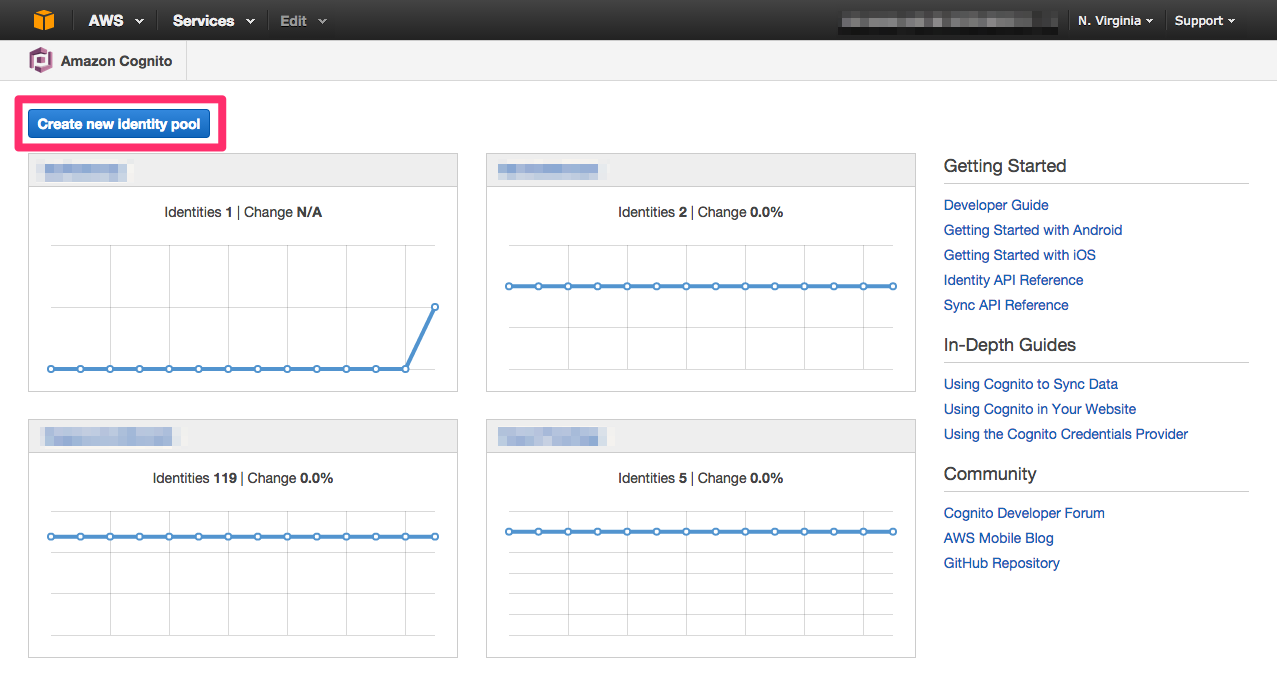
Task: Click the rising last data point in Identities 1 chart
Action: pyautogui.click(x=435, y=307)
